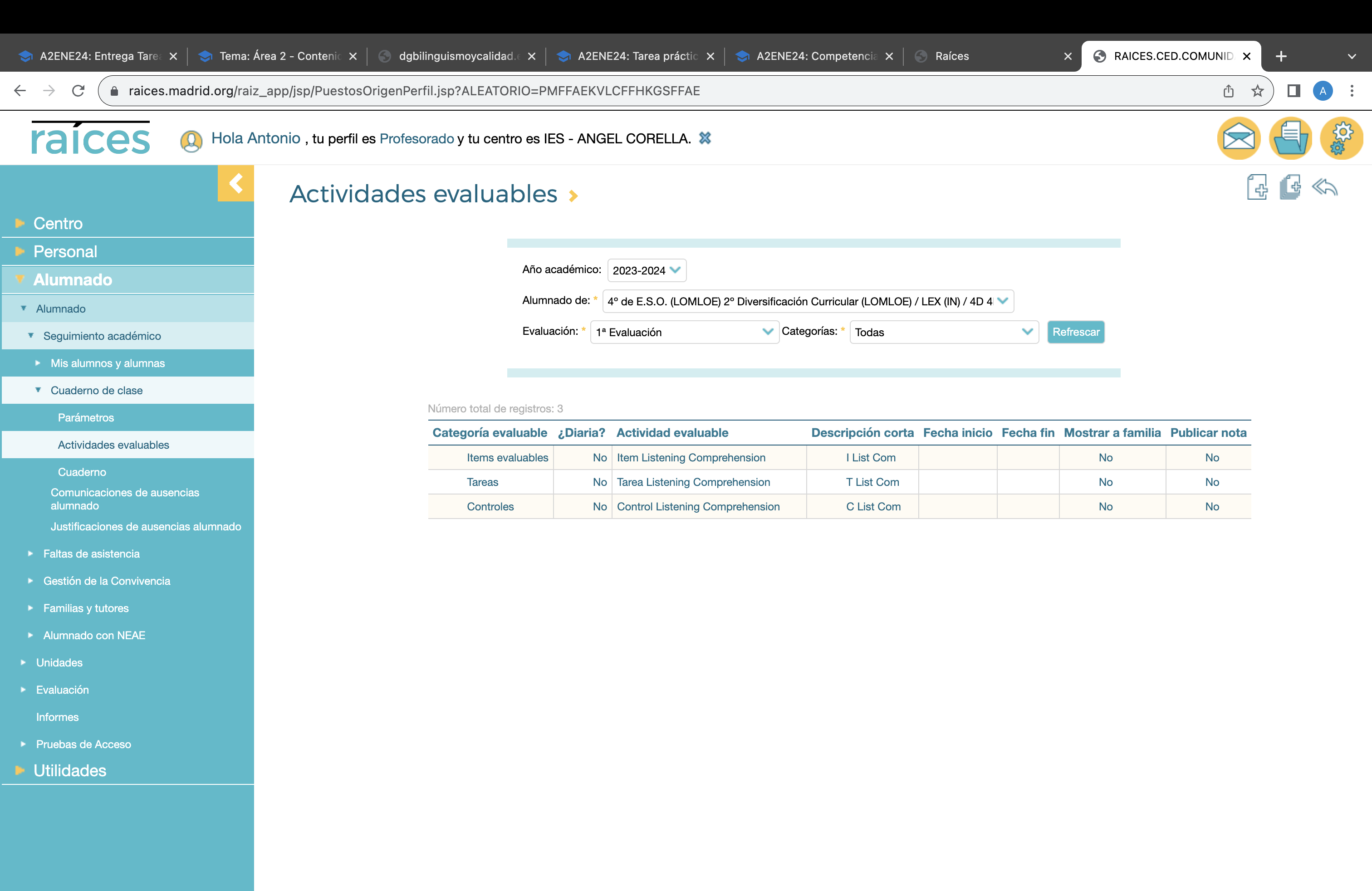
Task: Open the Año académico dropdown
Action: pos(646,270)
